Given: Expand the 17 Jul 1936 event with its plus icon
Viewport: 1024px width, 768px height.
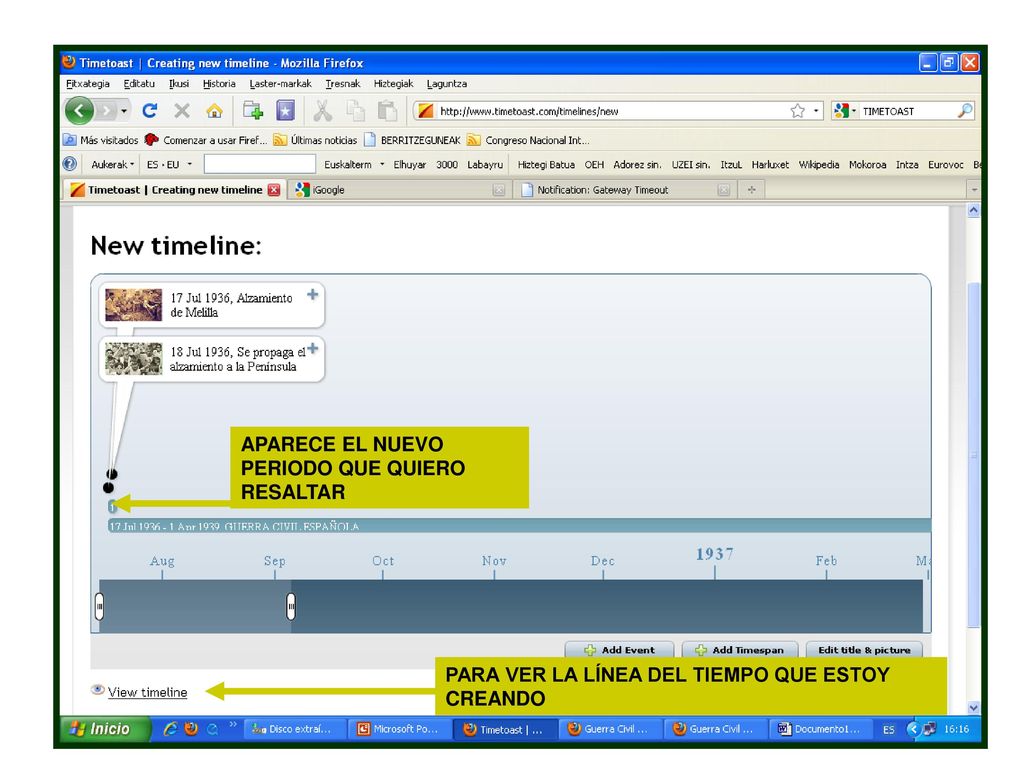Looking at the screenshot, I should (x=313, y=295).
